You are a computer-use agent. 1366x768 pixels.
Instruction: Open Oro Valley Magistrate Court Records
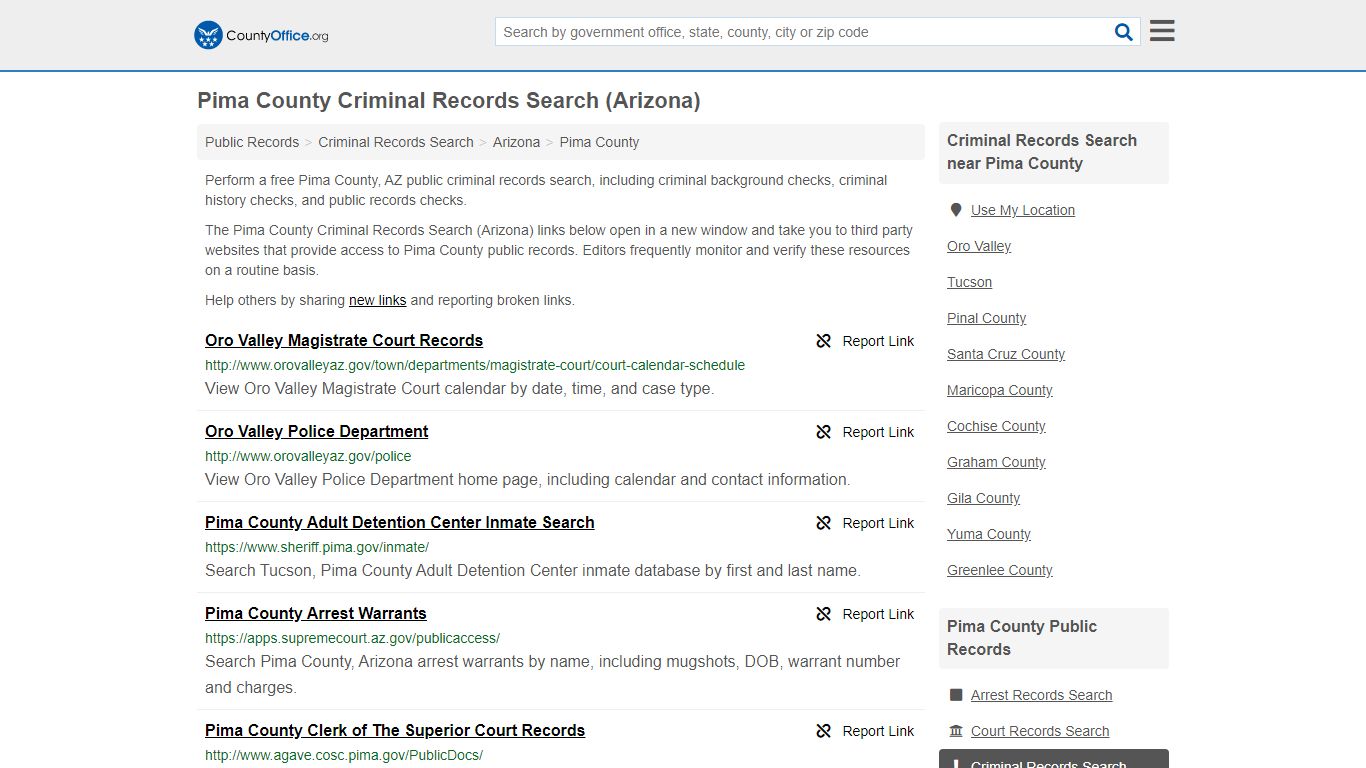(x=344, y=340)
